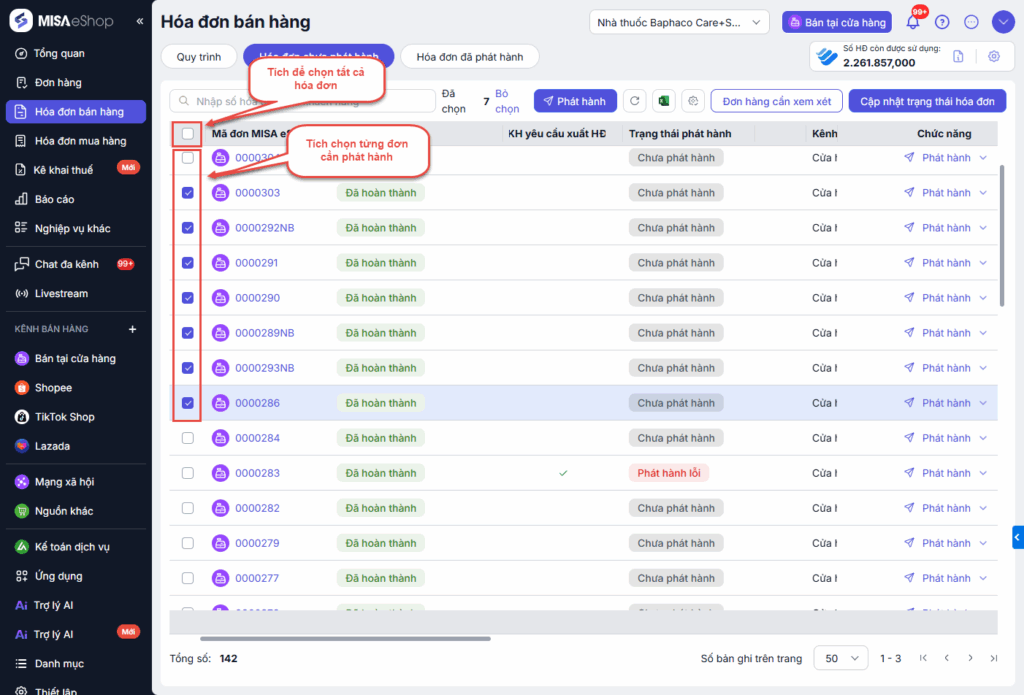Click the blue Phát hành toolbar button
The height and width of the screenshot is (695, 1024).
click(575, 101)
